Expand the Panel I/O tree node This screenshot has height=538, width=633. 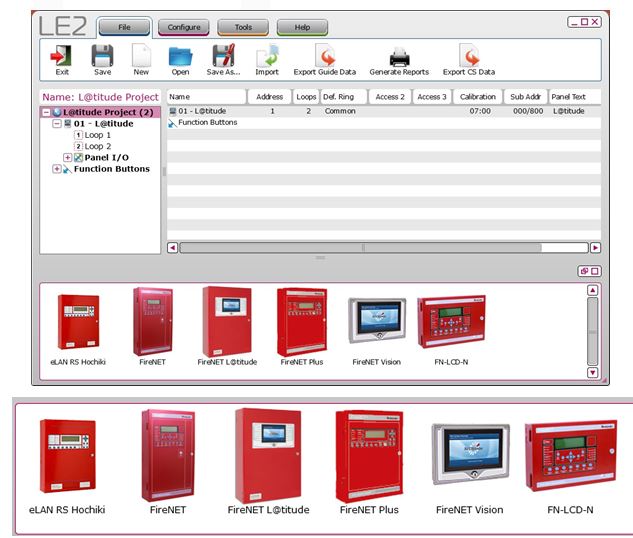(x=67, y=157)
